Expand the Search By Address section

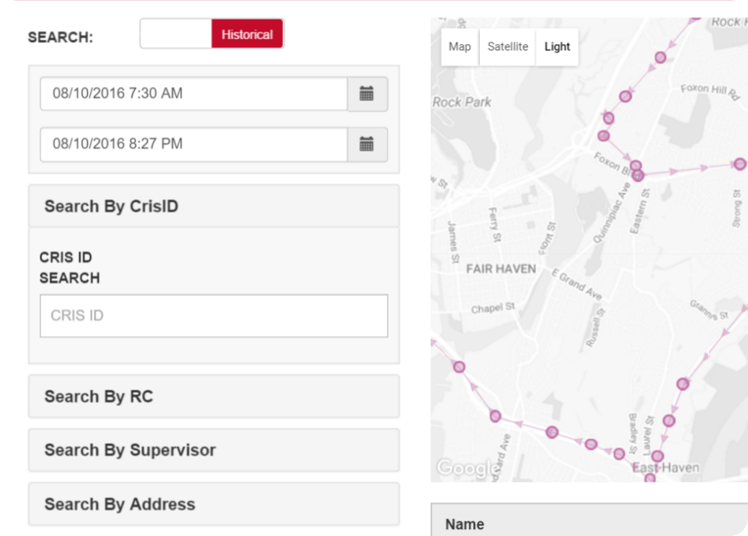(214, 504)
